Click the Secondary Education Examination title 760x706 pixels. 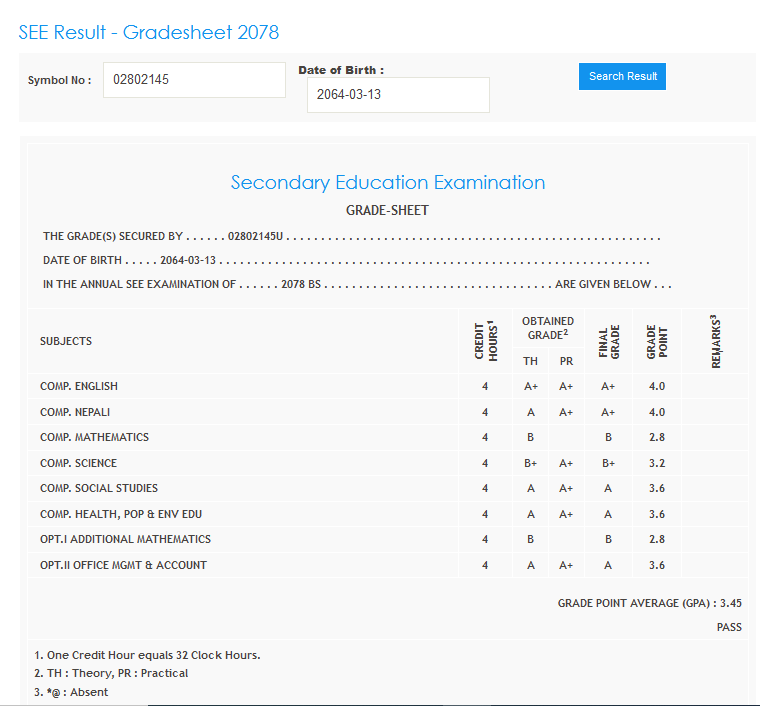coord(387,183)
